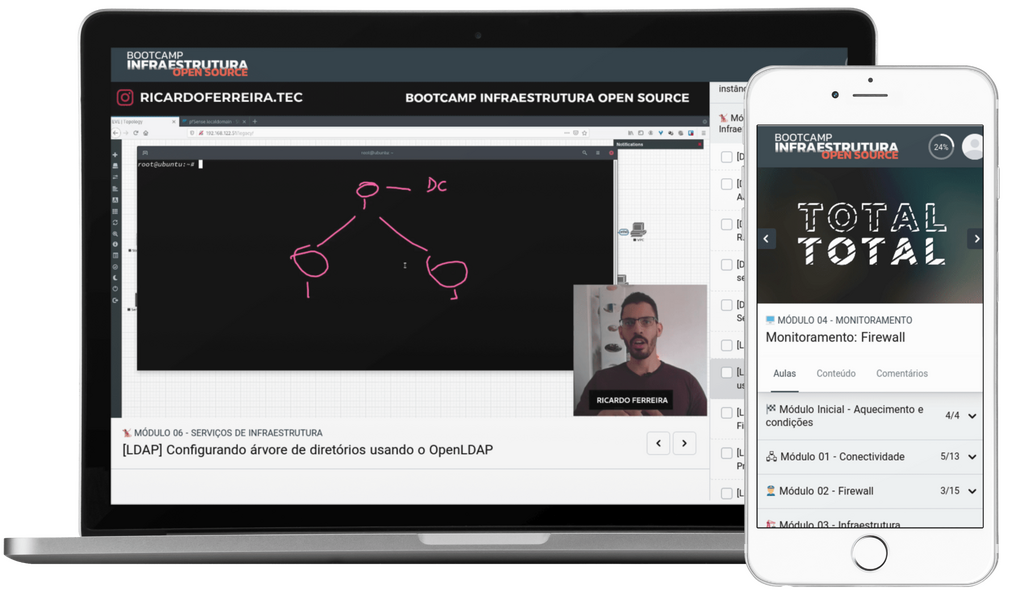This screenshot has height=605, width=1020.
Task: Click the RICARDOFERREIRA.TEC Instagram handle
Action: pos(221,98)
